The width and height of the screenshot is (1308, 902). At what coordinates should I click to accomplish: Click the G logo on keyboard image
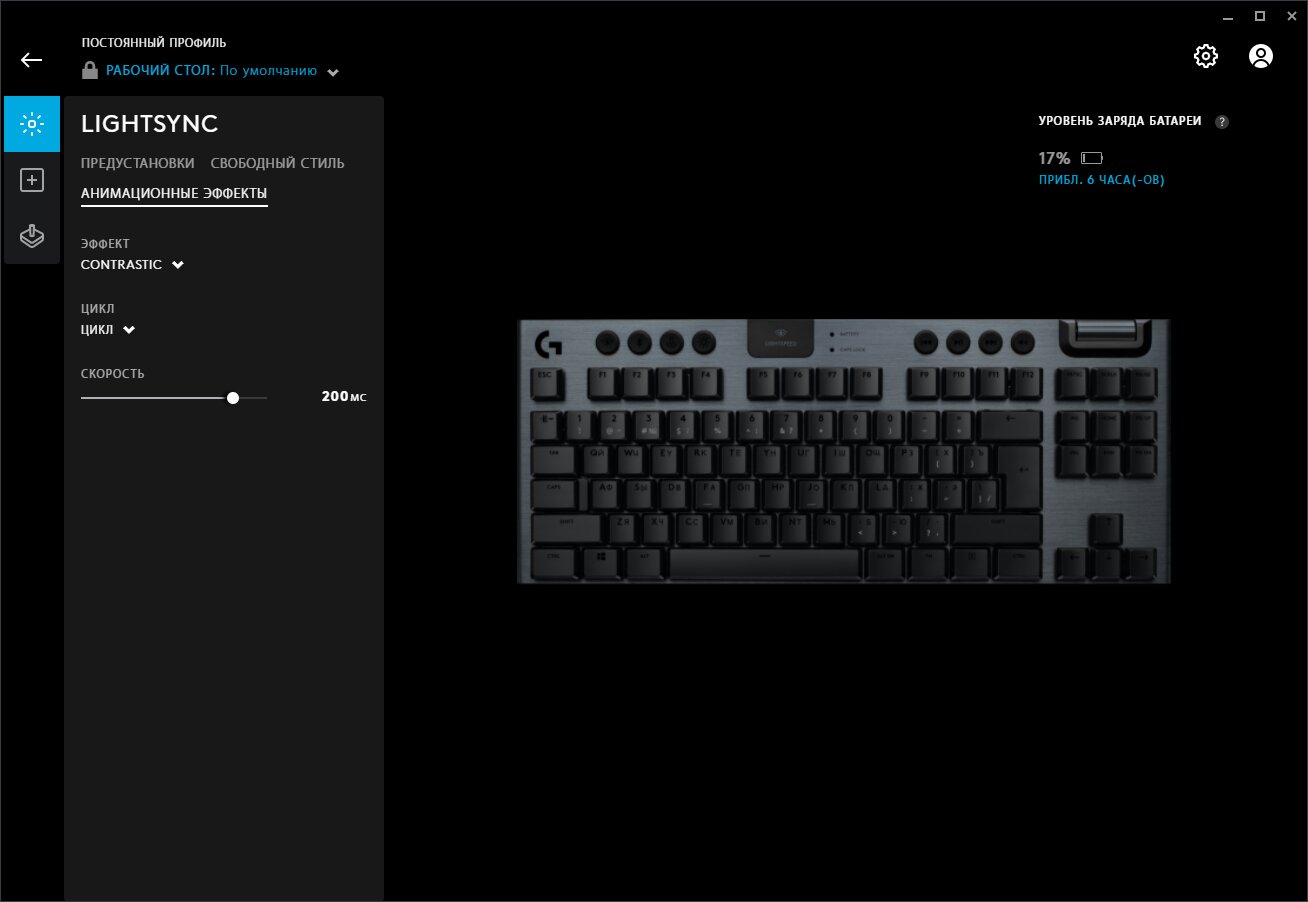pos(548,345)
